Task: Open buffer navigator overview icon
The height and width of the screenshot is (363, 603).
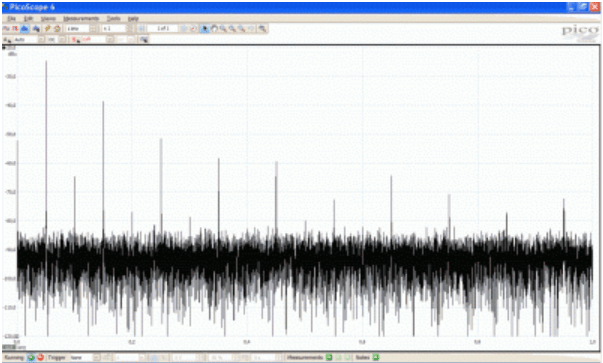Action: click(141, 29)
